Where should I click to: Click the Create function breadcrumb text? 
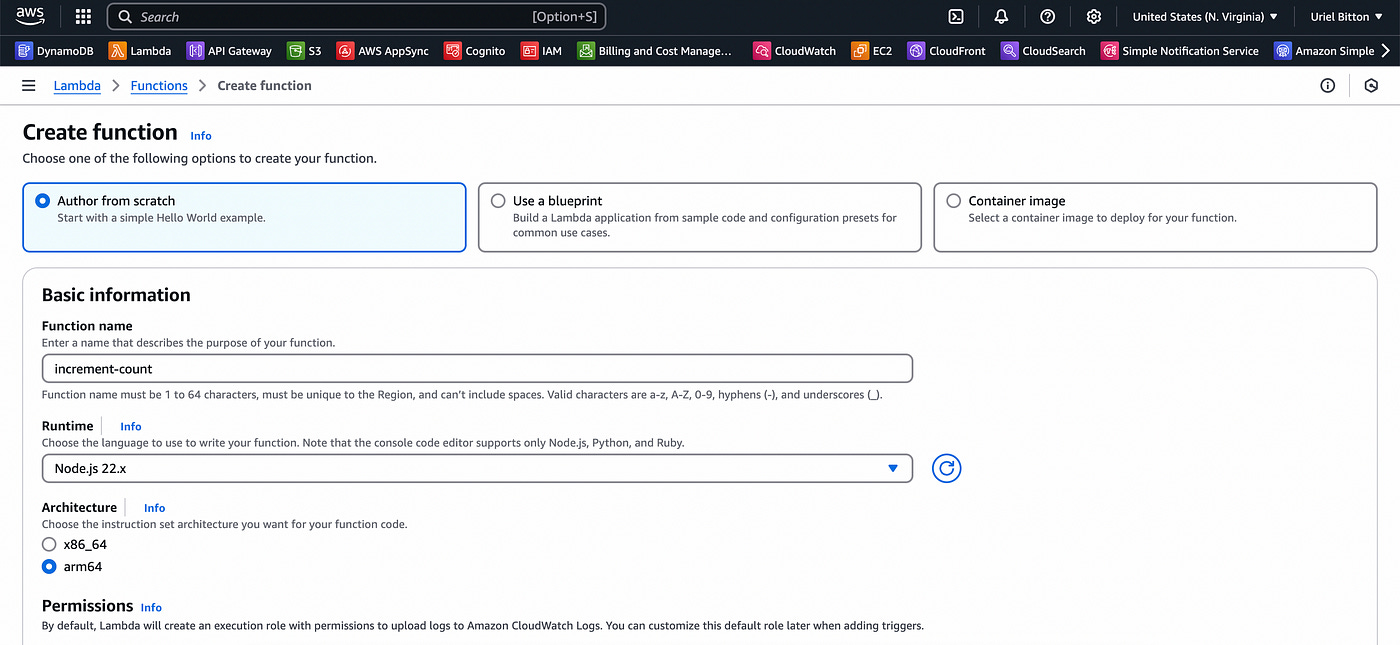264,86
